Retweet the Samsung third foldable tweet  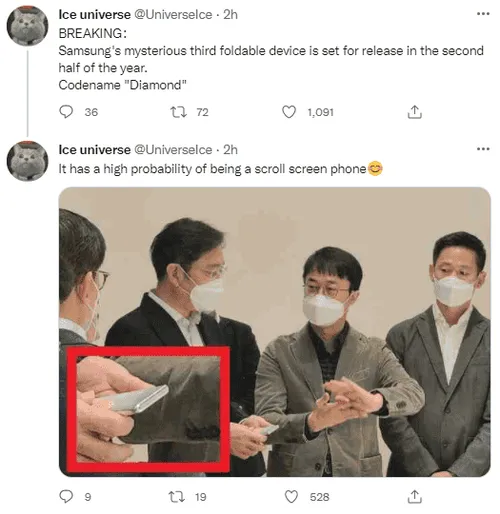178,112
